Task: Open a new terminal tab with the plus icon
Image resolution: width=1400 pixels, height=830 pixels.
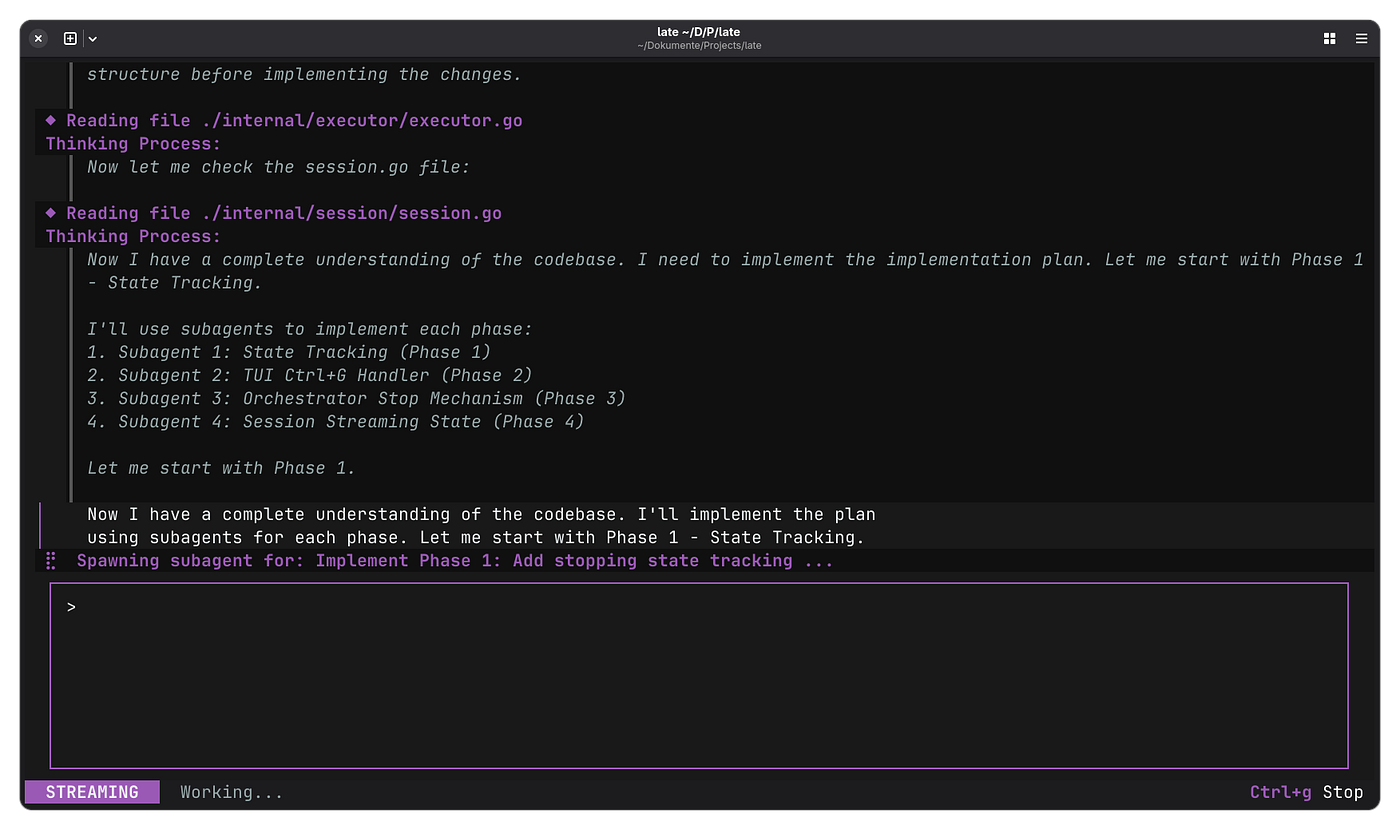Action: tap(70, 39)
